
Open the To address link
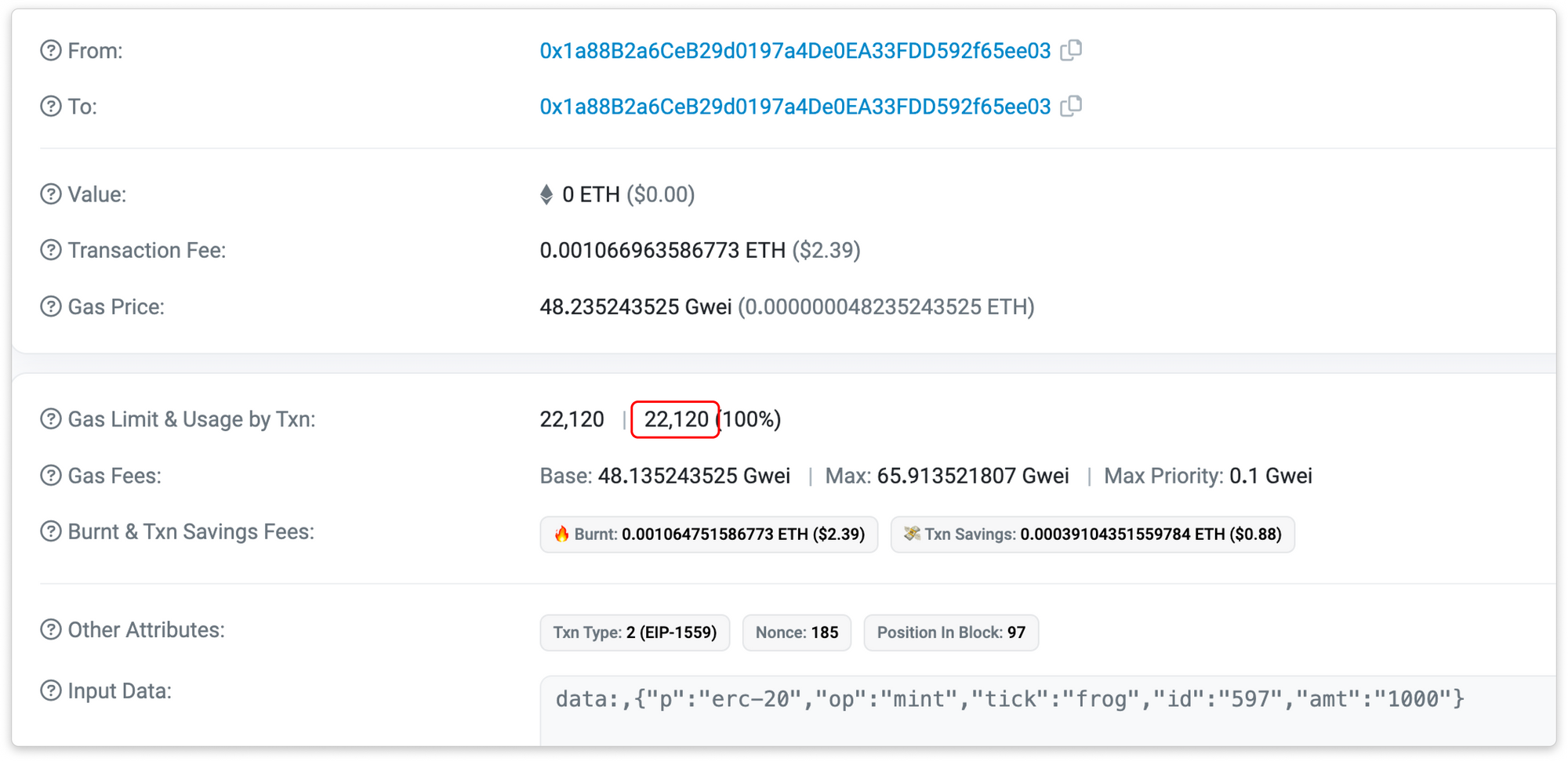coord(794,107)
